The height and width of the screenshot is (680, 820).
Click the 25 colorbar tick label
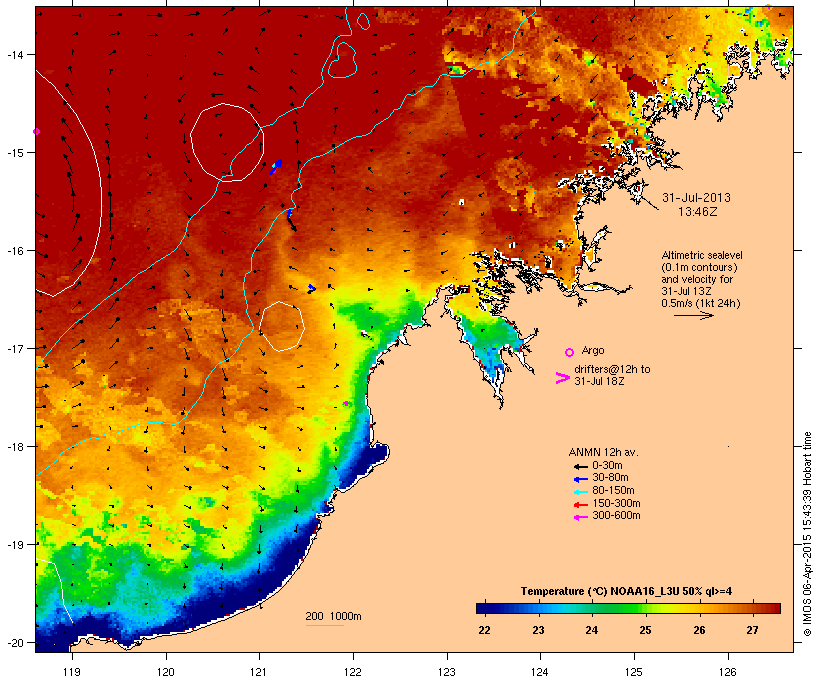(x=645, y=630)
